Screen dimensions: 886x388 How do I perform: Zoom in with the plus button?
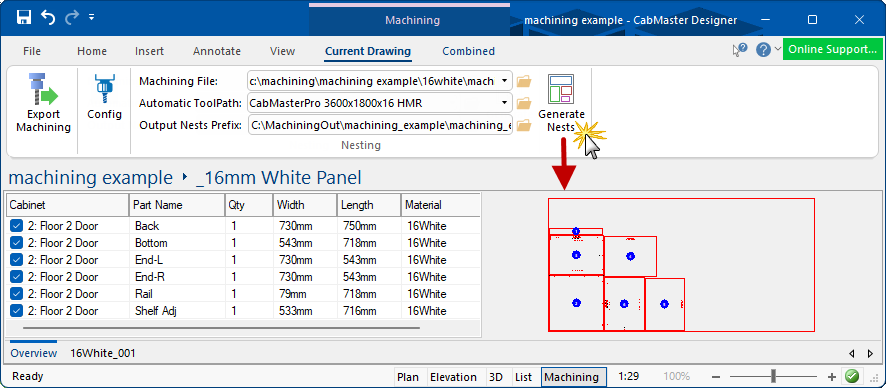coord(831,377)
